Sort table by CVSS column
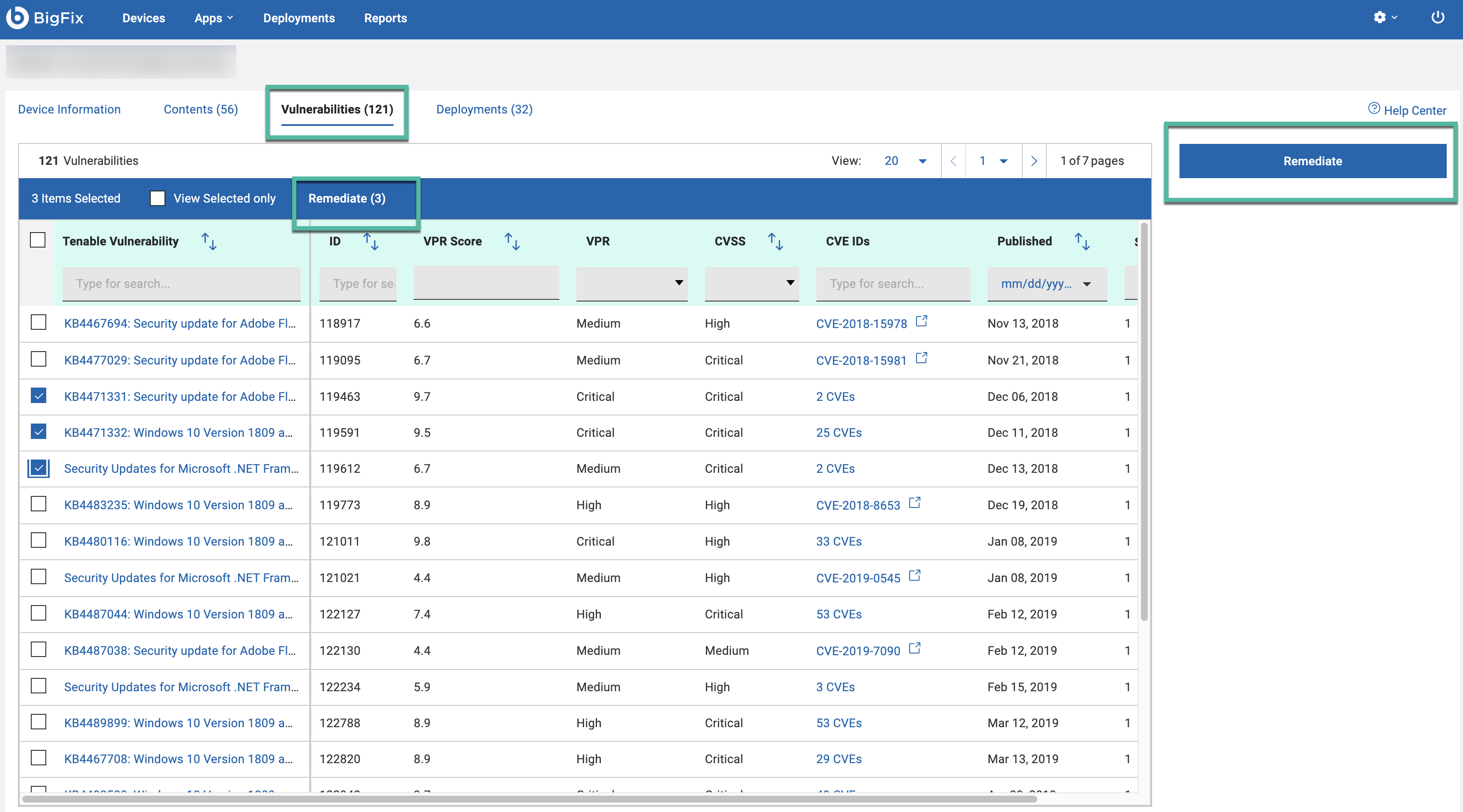The height and width of the screenshot is (812, 1463). coord(775,241)
